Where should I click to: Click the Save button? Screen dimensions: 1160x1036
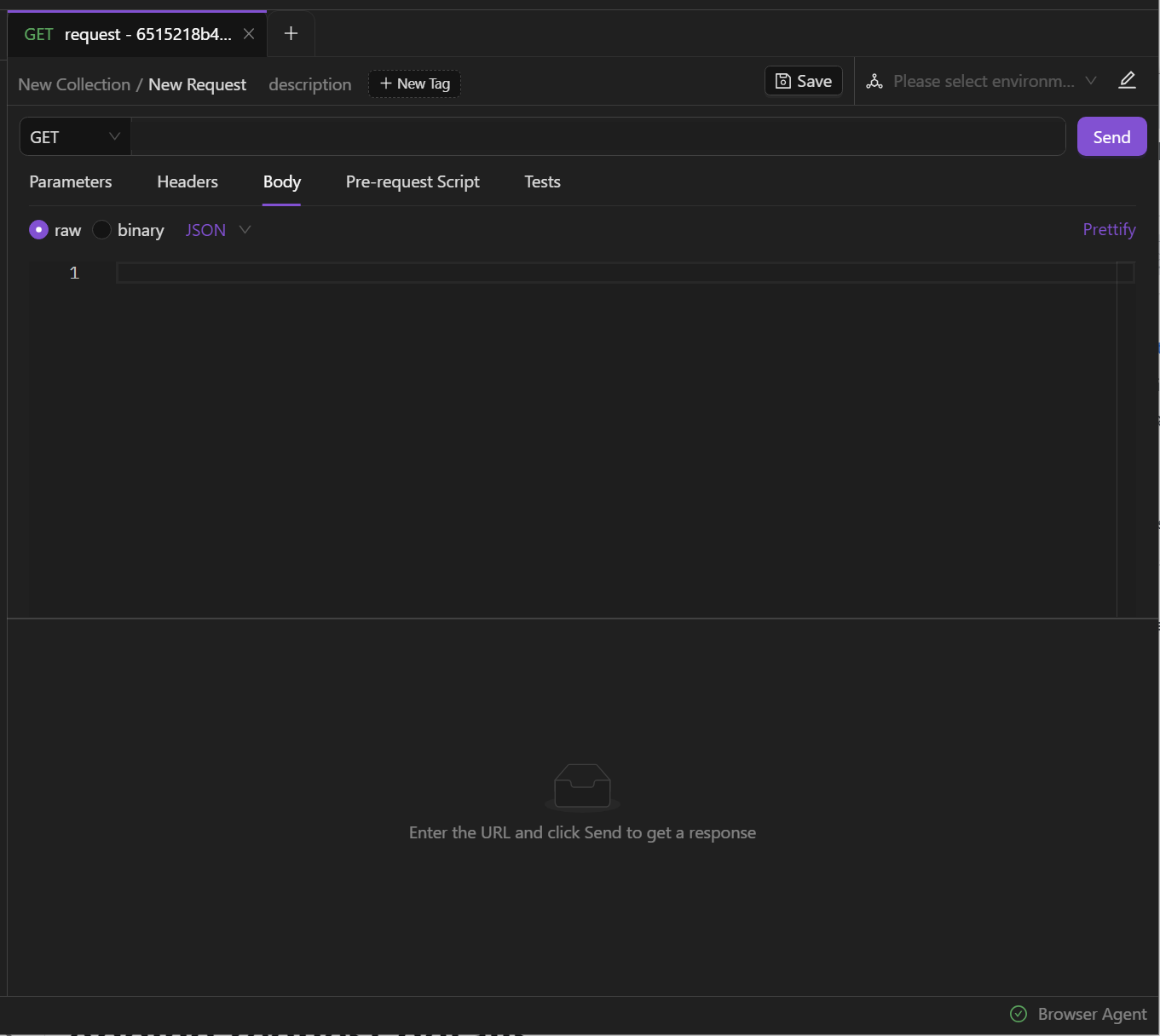point(804,81)
